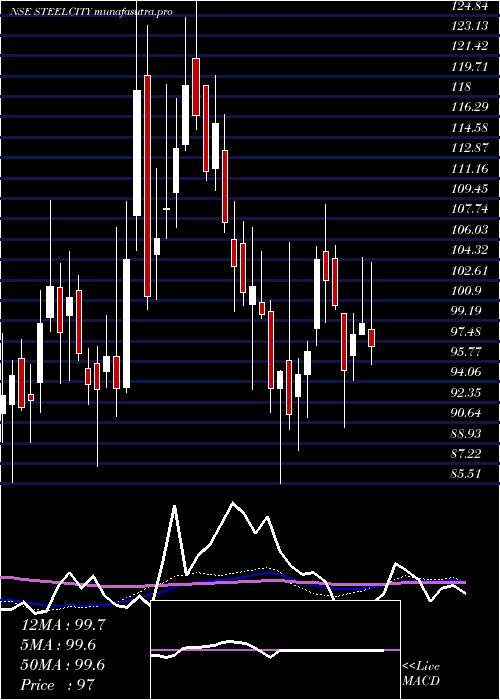Click the NSE STEELCITY munafasutra.pro title text
This screenshot has width=500, height=700.
pyautogui.click(x=91, y=12)
